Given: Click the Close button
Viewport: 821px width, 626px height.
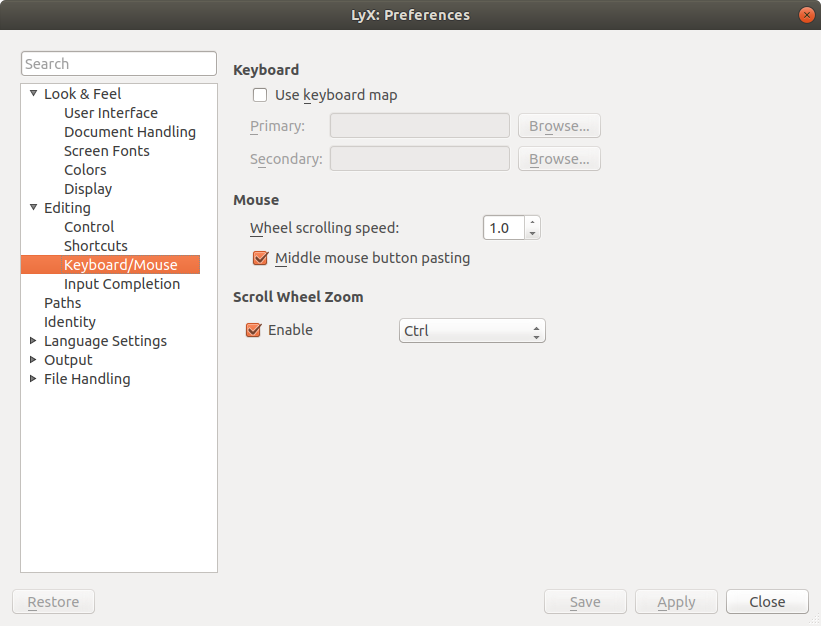Looking at the screenshot, I should pos(767,602).
